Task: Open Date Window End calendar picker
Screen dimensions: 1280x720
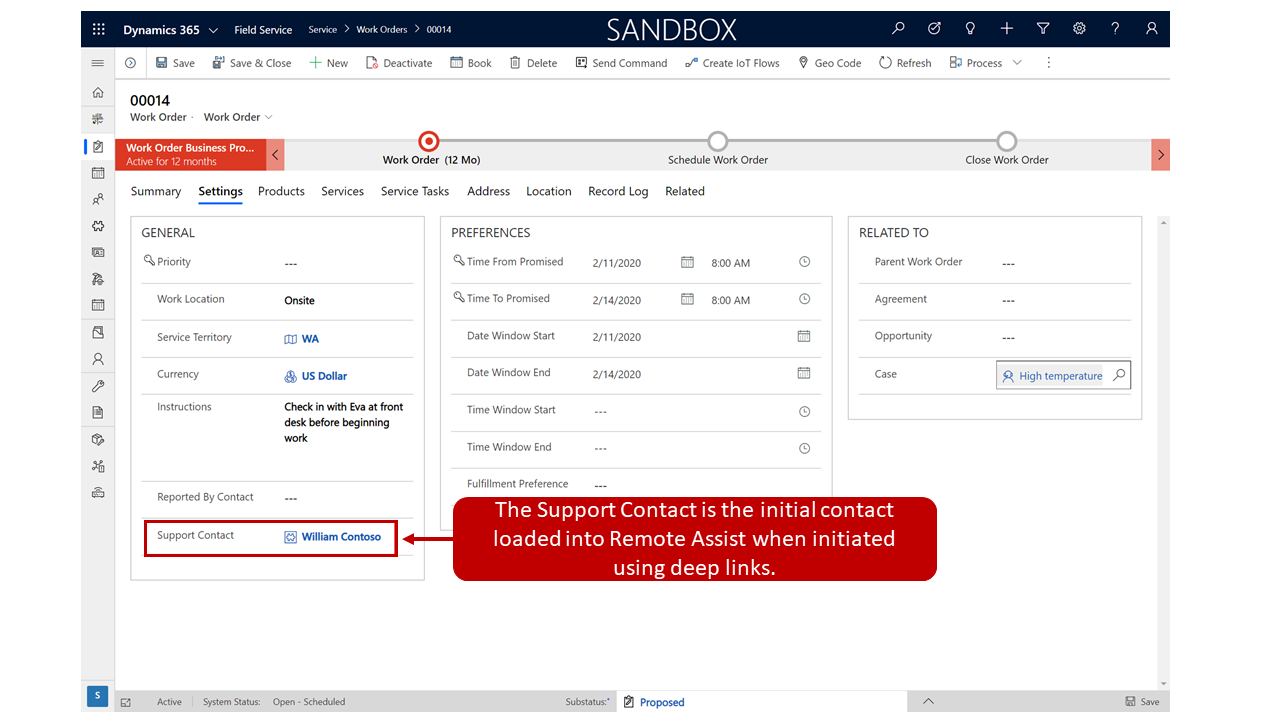Action: pyautogui.click(x=804, y=373)
